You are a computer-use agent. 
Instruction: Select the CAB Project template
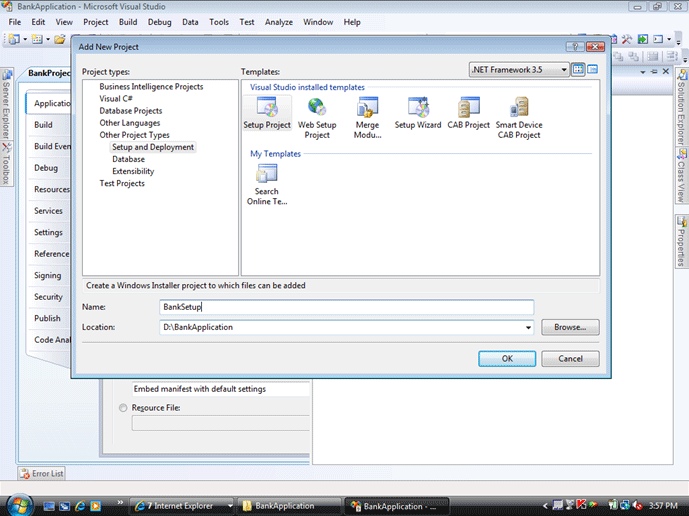(x=468, y=113)
